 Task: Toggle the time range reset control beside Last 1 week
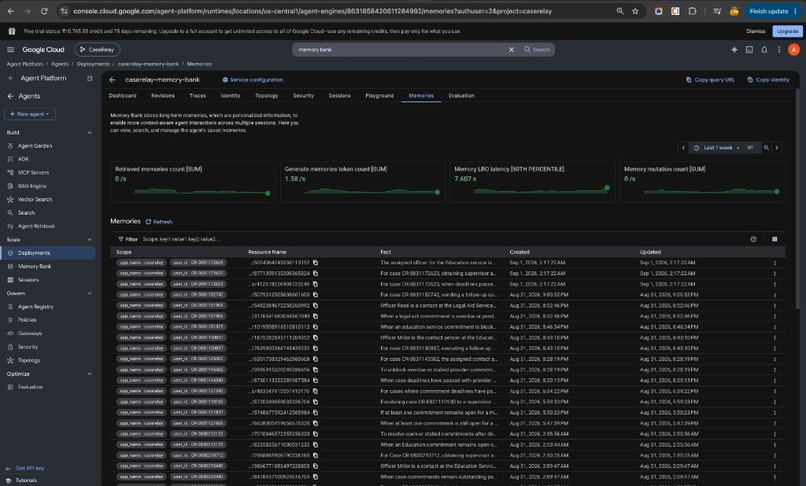pyautogui.click(x=750, y=148)
